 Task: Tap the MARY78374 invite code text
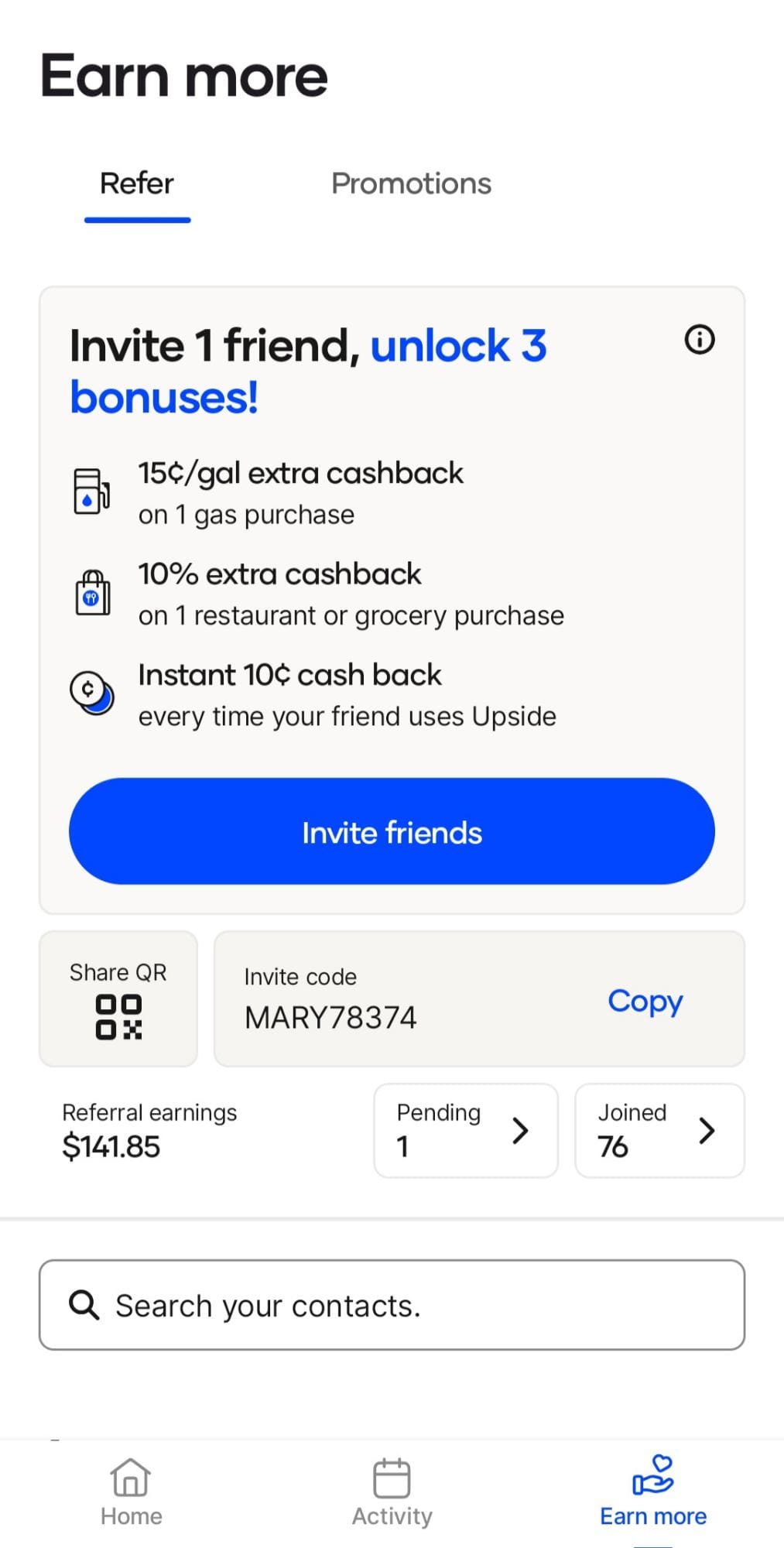(x=330, y=1017)
